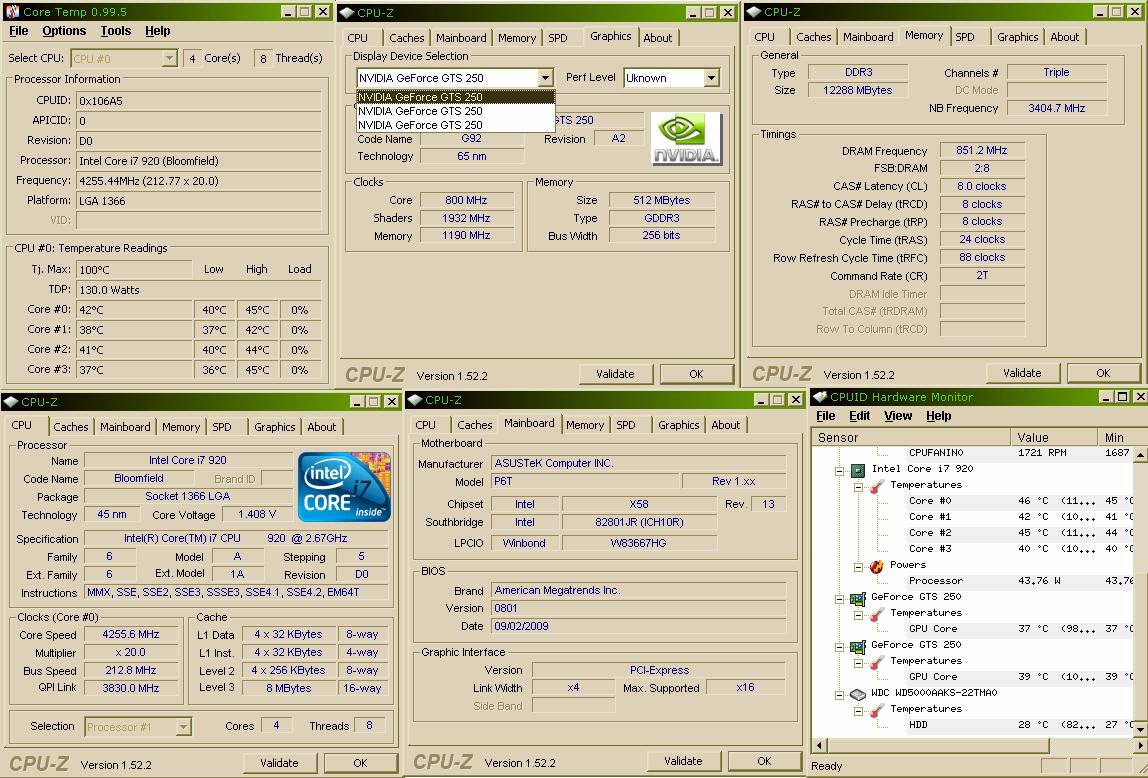Switch to SPD tab in Mainboard CPU-Z window
The width and height of the screenshot is (1148, 778).
[626, 425]
